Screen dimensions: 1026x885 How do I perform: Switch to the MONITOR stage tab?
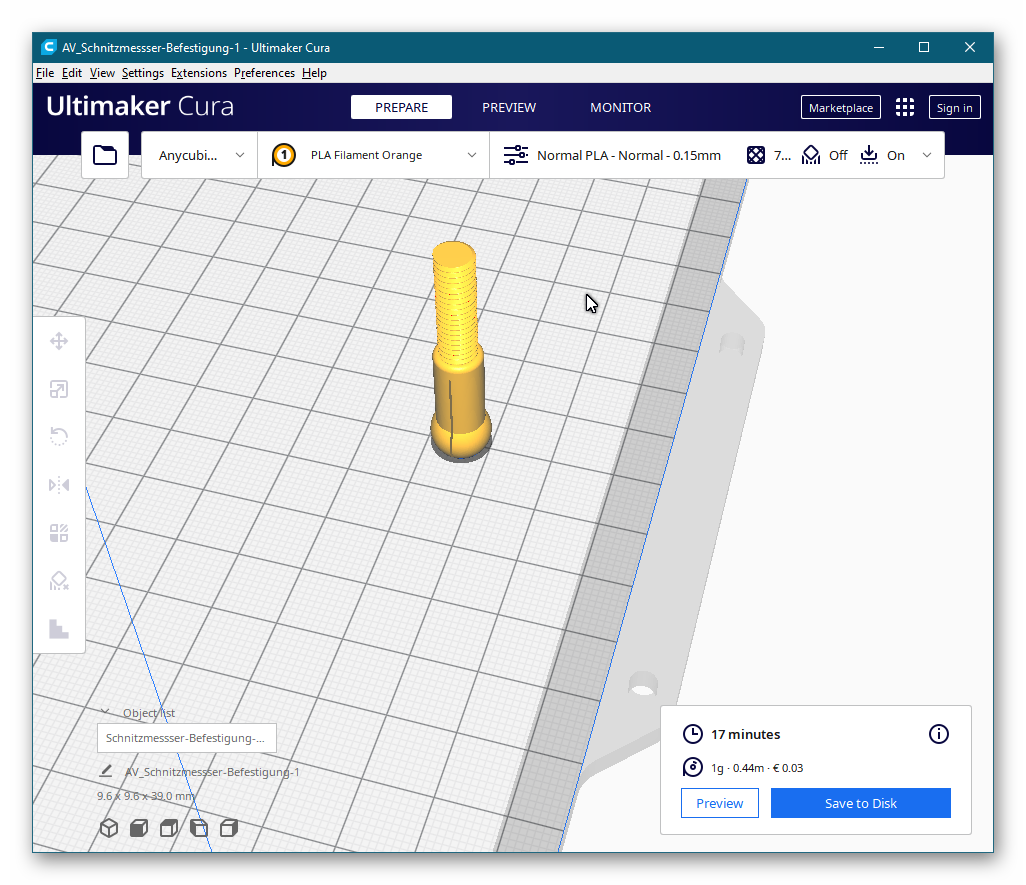coord(620,107)
